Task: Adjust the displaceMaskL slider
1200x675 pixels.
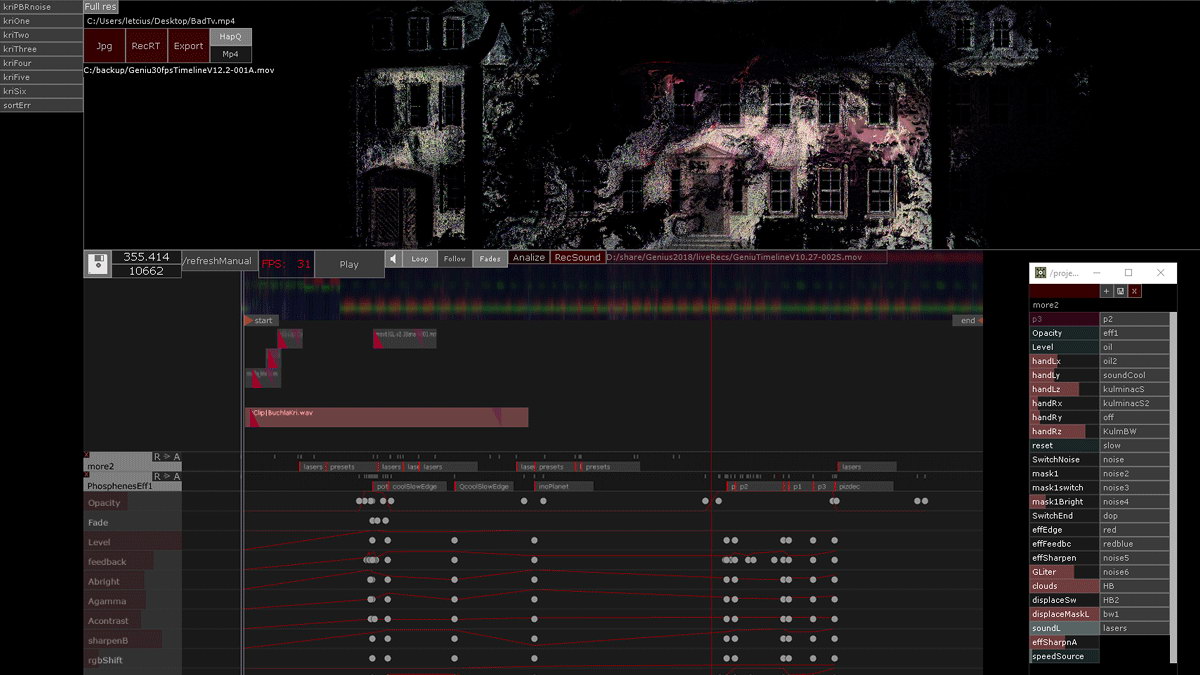Action: 1064,614
